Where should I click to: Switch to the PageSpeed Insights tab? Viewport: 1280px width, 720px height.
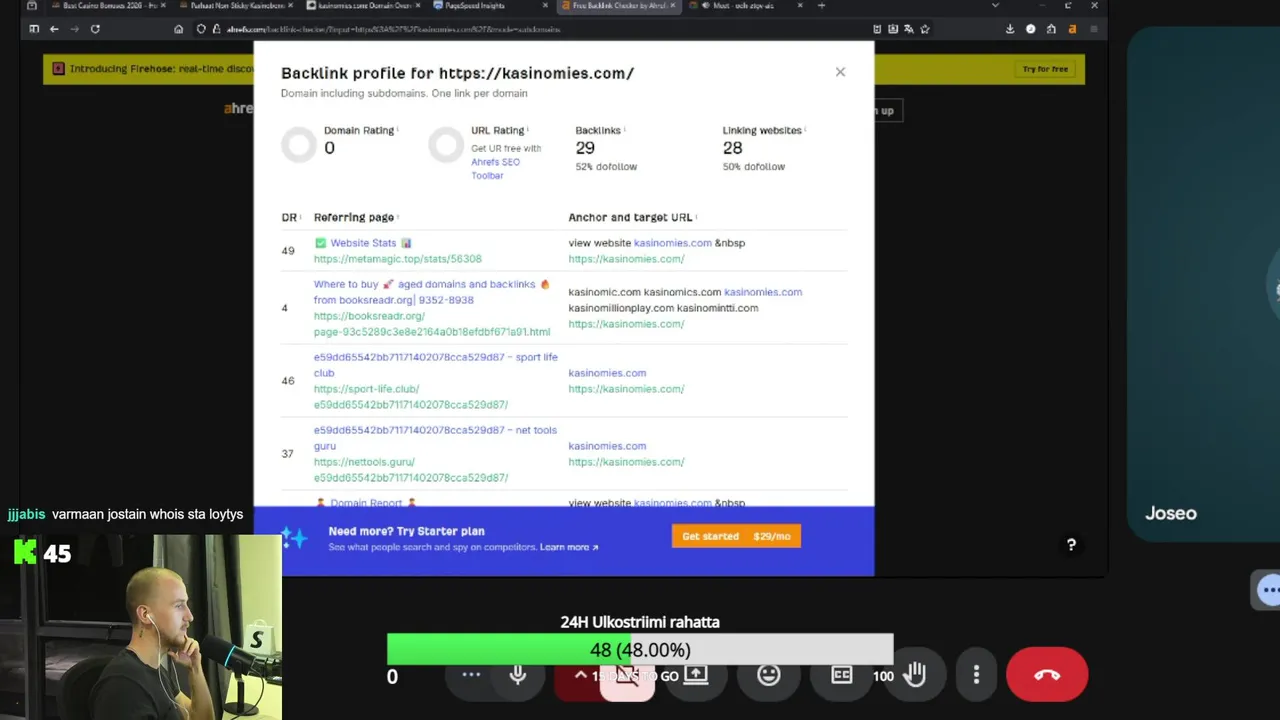coord(489,6)
